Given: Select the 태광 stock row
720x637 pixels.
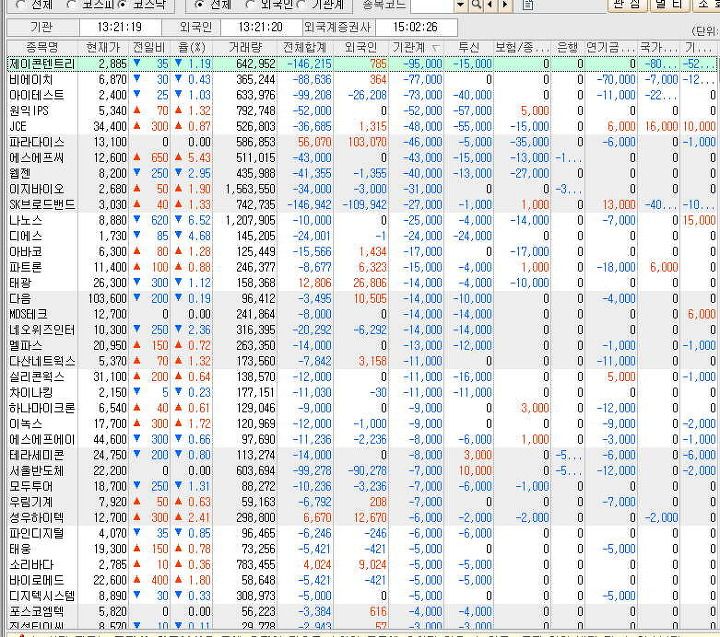Looking at the screenshot, I should (x=360, y=283).
